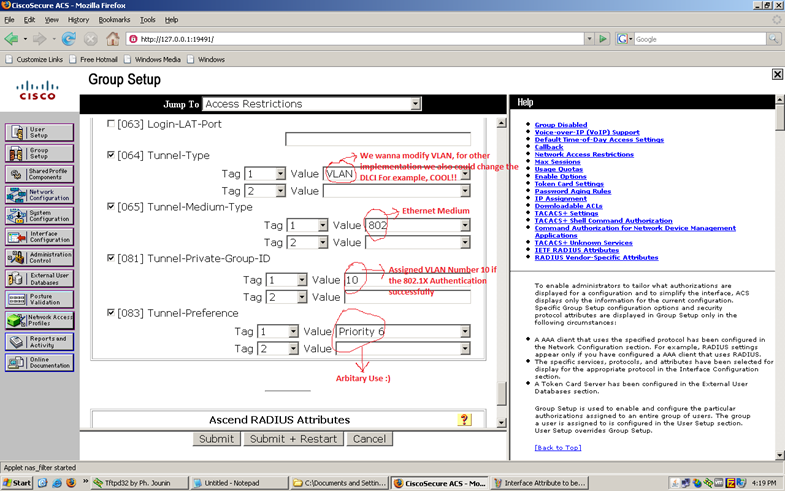The width and height of the screenshot is (785, 491).
Task: Uncheck the [081] Tunnel-Private-Group-ID checkbox
Action: click(111, 258)
